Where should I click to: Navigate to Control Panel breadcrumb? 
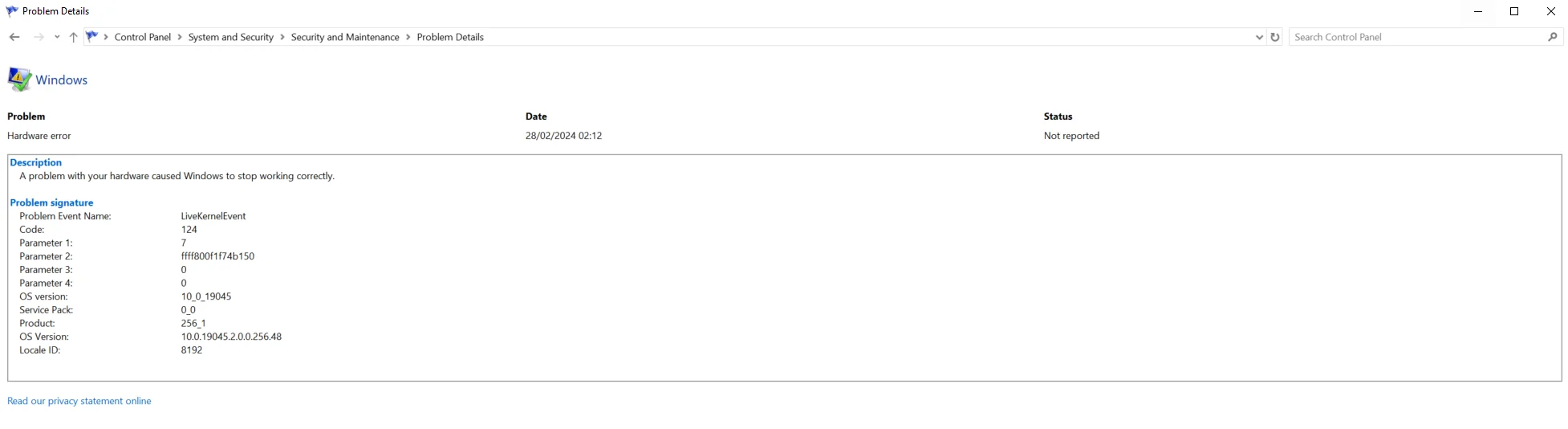[143, 37]
